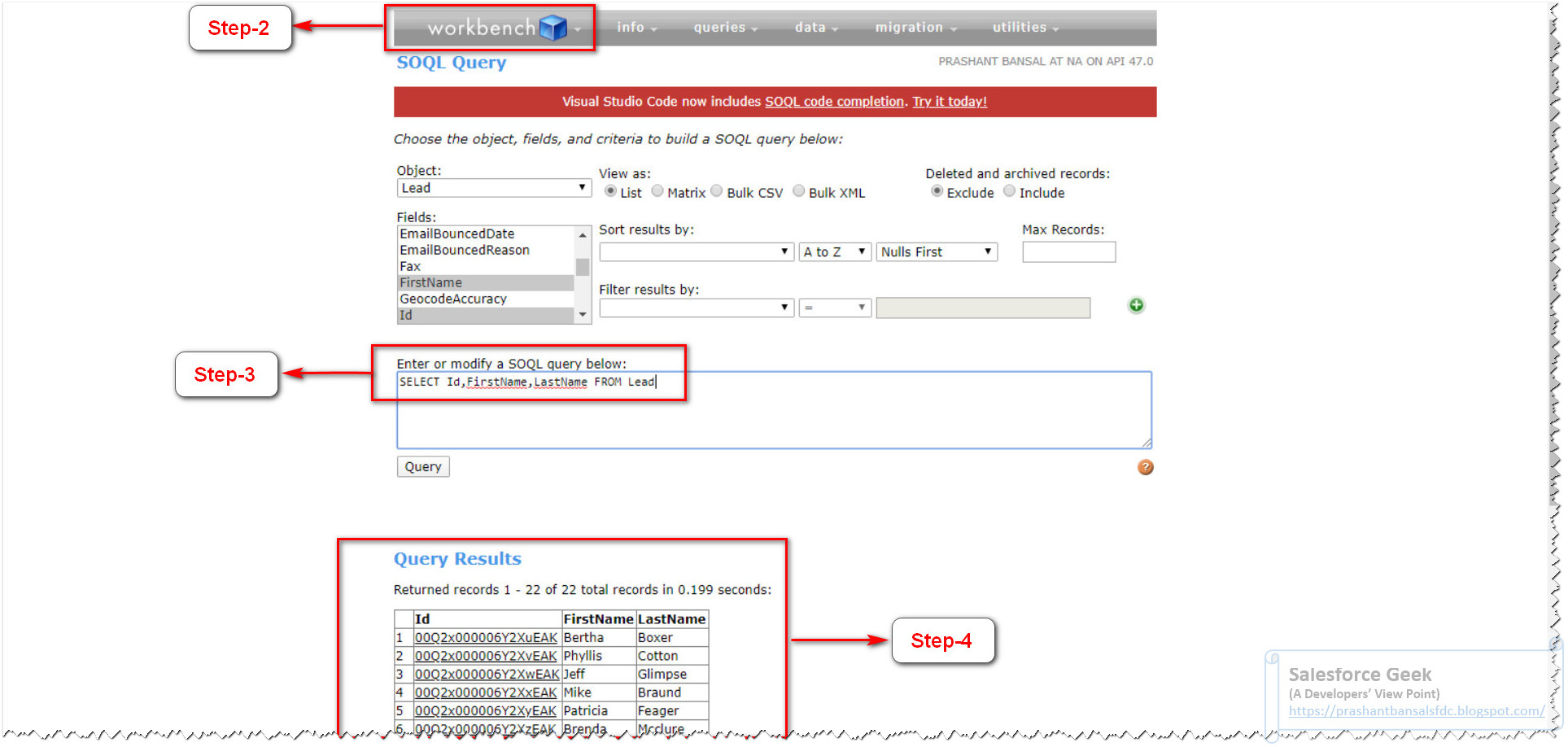Open record link for Mike Braund
1568x747 pixels.
coord(486,692)
